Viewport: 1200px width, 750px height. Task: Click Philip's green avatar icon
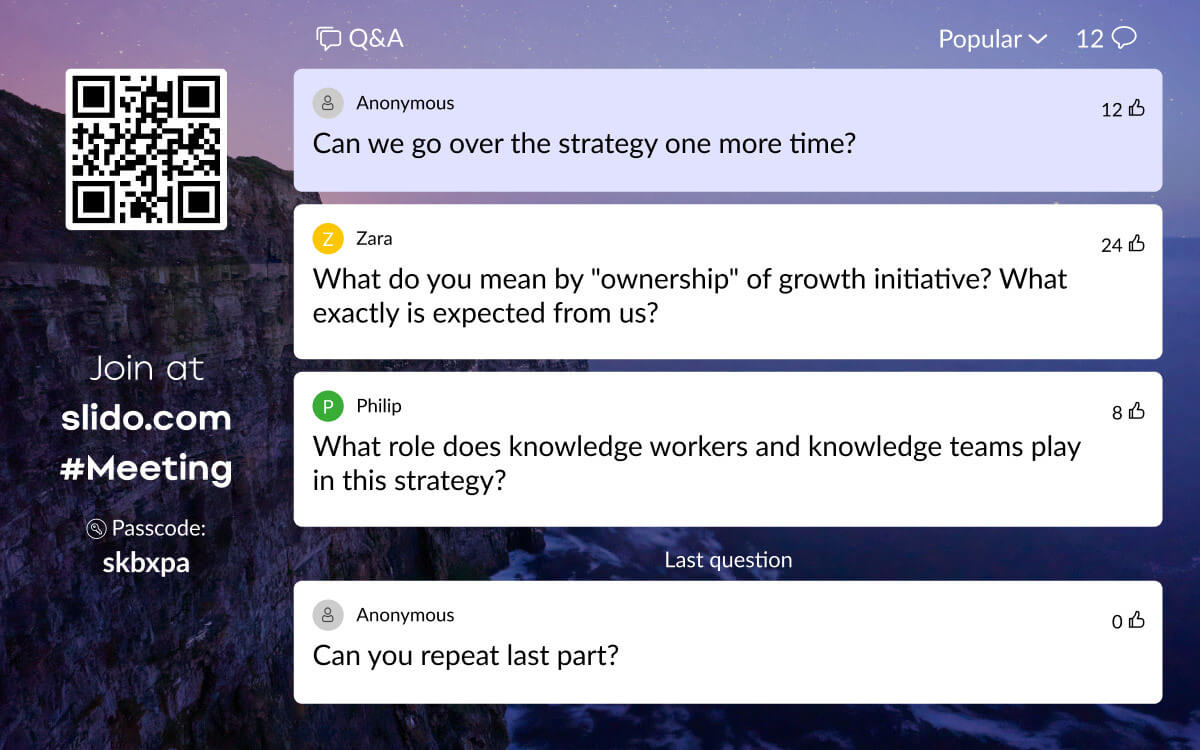coord(328,406)
